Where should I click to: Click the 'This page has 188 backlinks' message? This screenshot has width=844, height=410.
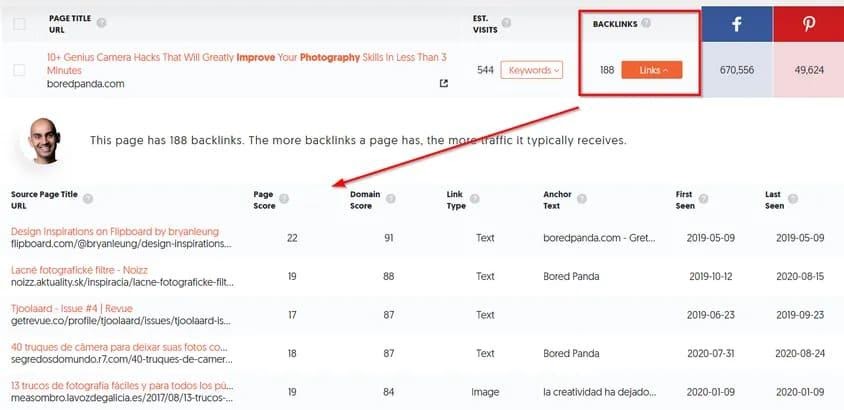358,141
